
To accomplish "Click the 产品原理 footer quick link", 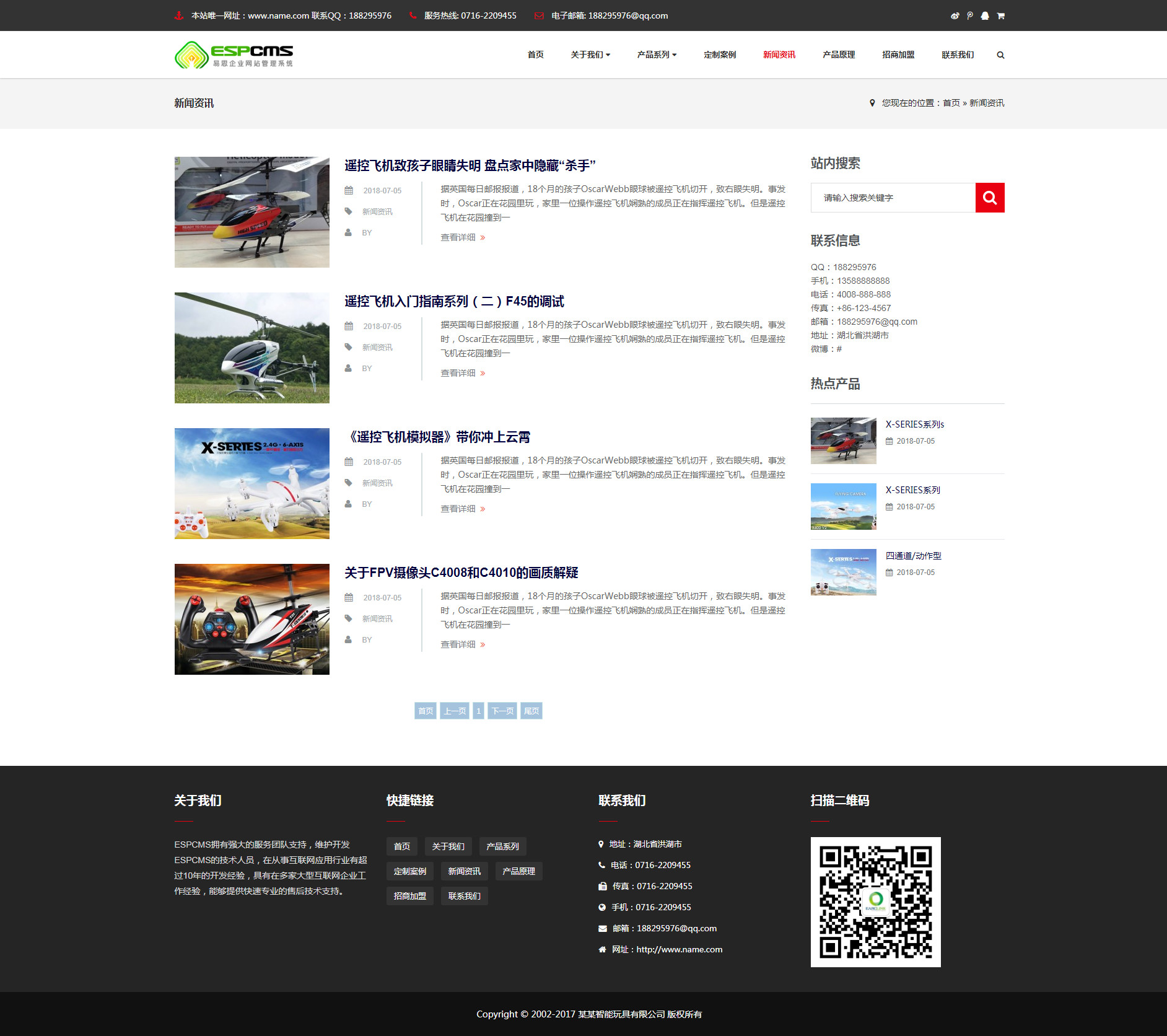I will click(x=518, y=871).
